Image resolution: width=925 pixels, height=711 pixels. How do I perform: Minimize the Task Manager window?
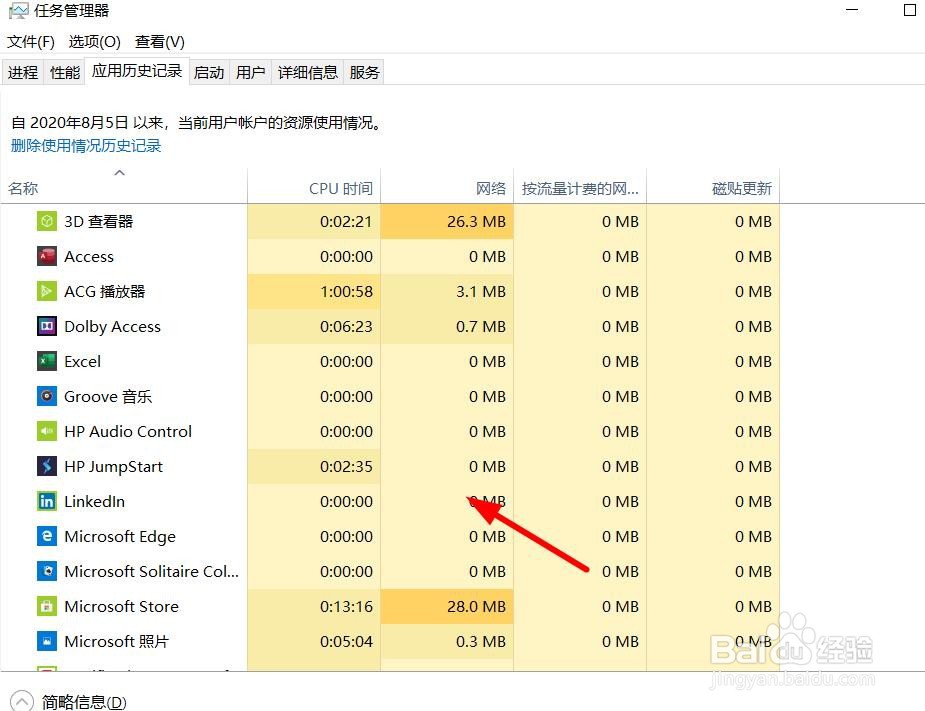(x=852, y=9)
